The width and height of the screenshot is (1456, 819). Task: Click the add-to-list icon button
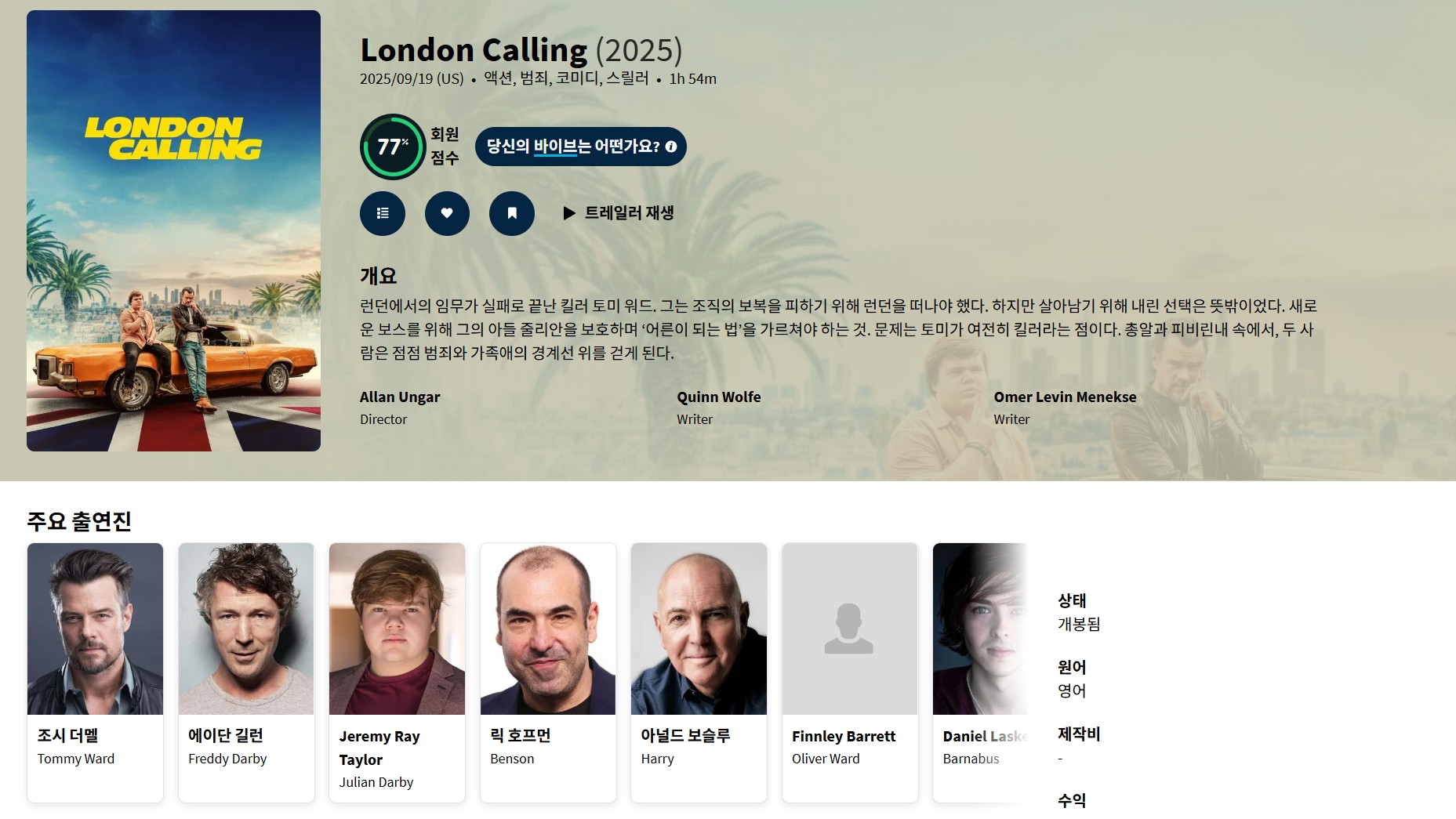383,213
